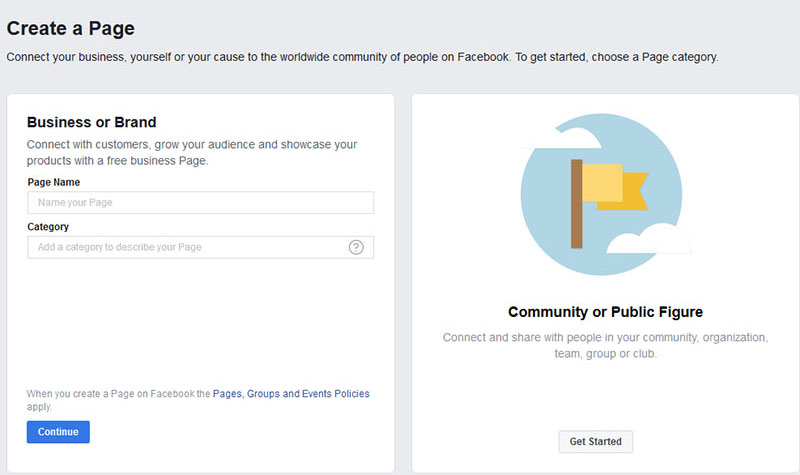Click the 'Connect with customers' description text
Image resolution: width=800 pixels, height=475 pixels.
click(x=192, y=153)
